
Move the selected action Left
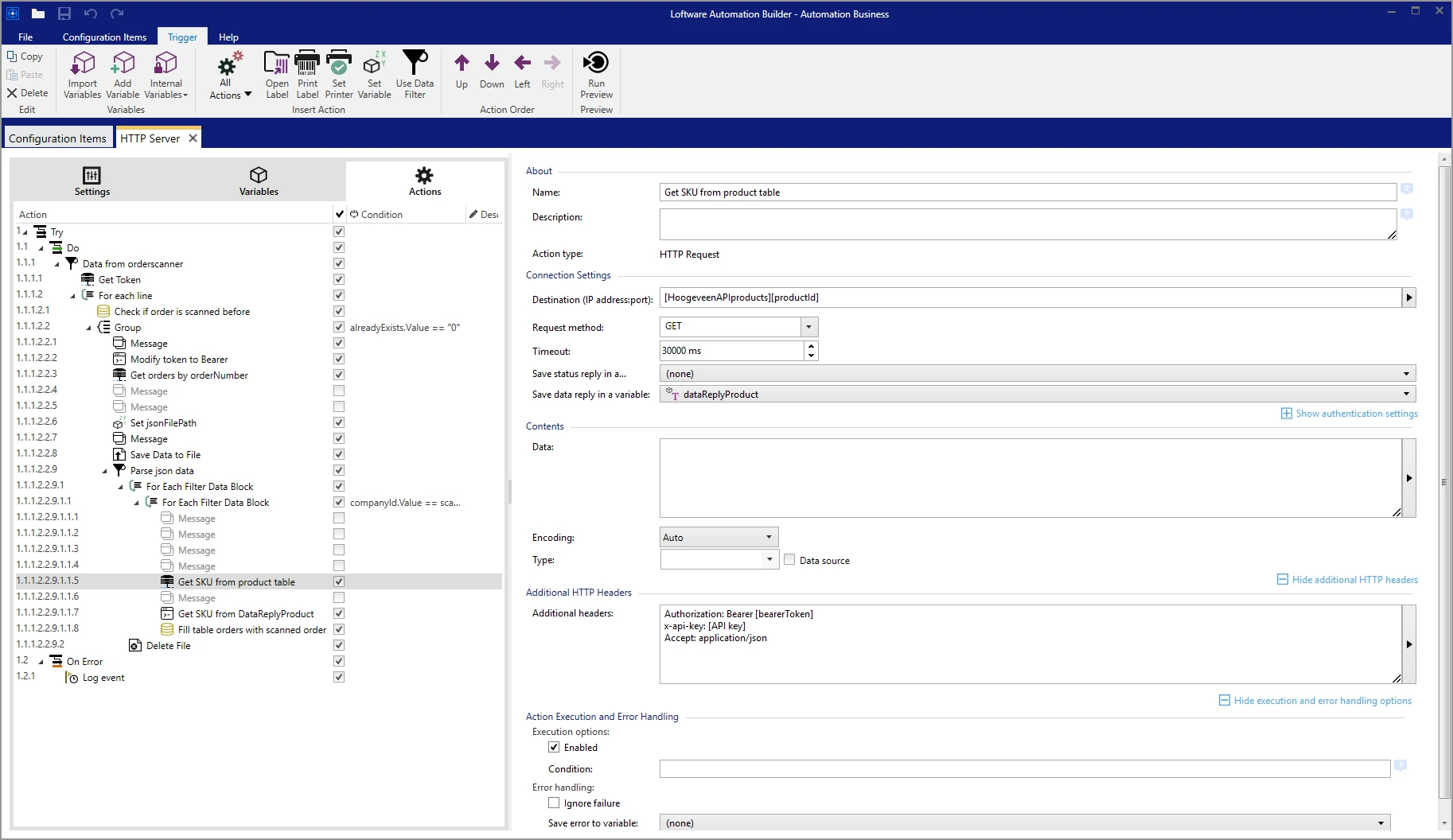pos(522,72)
